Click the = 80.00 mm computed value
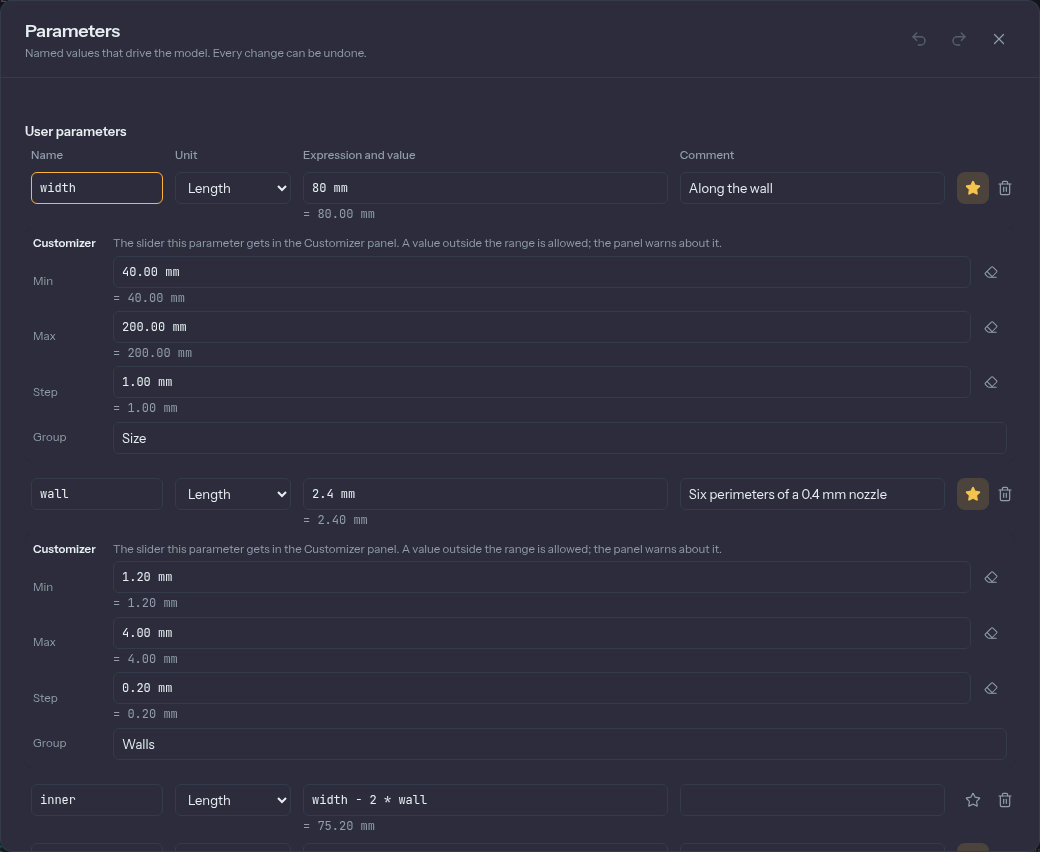The width and height of the screenshot is (1040, 852). [339, 214]
